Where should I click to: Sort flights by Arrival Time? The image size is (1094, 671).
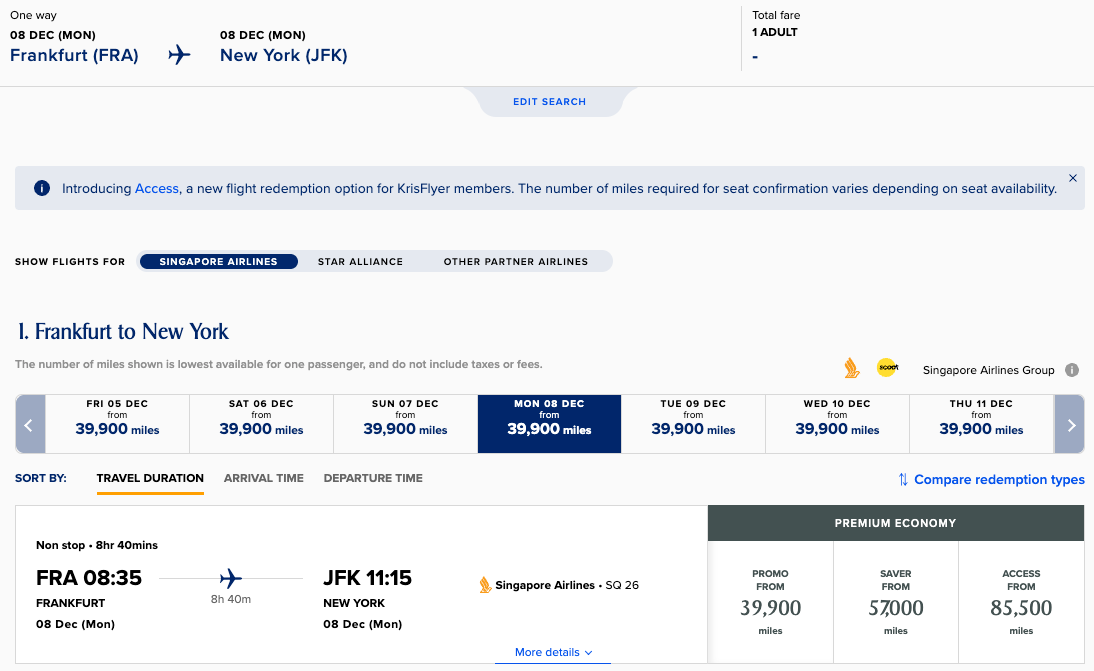[x=263, y=478]
